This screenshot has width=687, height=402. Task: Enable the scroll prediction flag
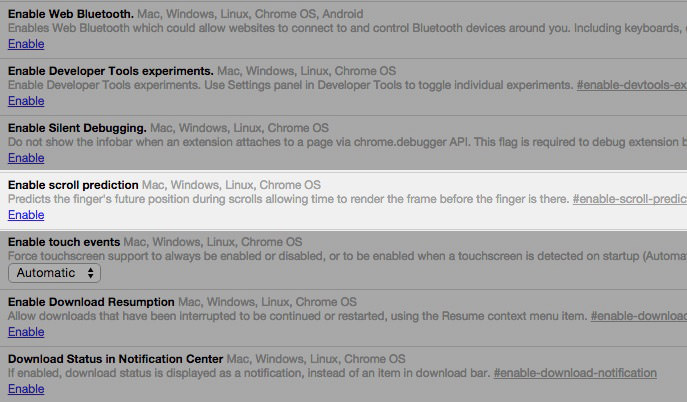tap(26, 215)
